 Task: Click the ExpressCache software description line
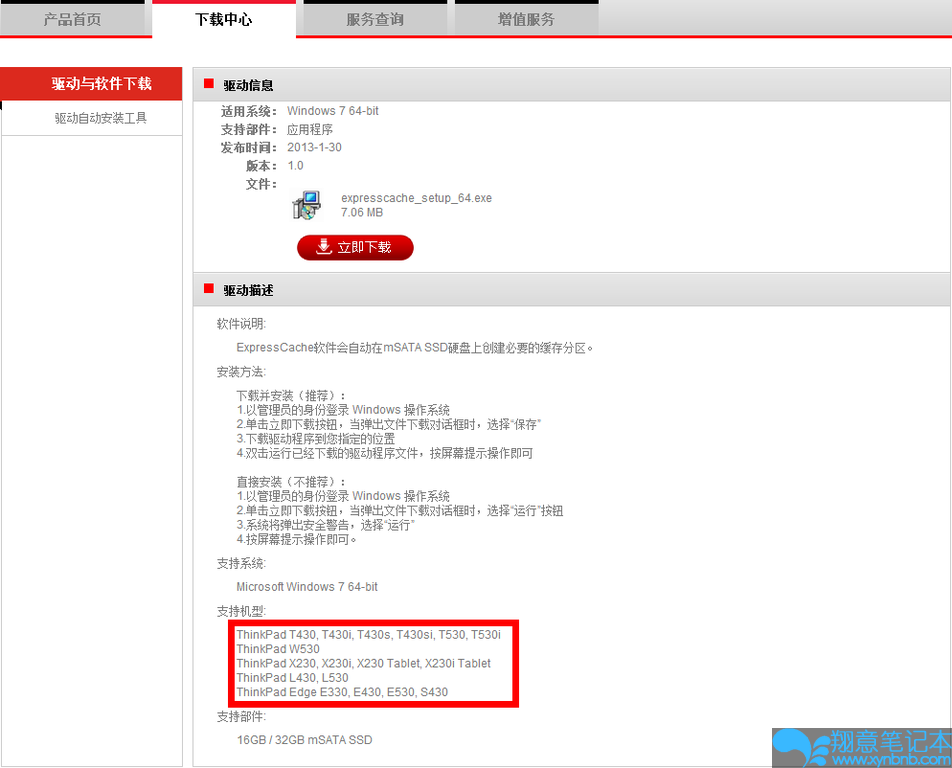[x=415, y=348]
